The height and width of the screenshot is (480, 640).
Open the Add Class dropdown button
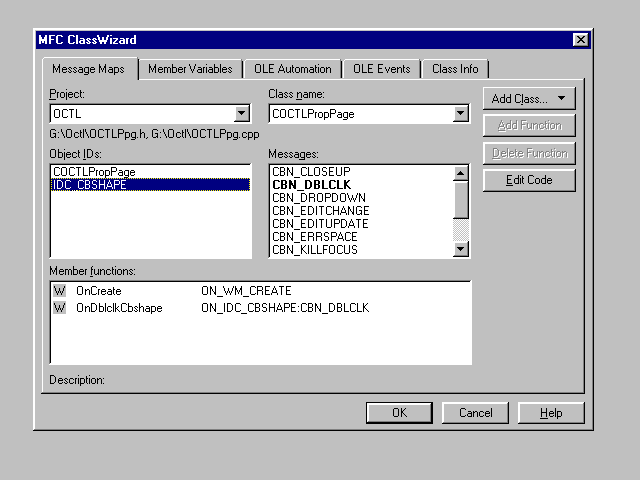point(530,98)
